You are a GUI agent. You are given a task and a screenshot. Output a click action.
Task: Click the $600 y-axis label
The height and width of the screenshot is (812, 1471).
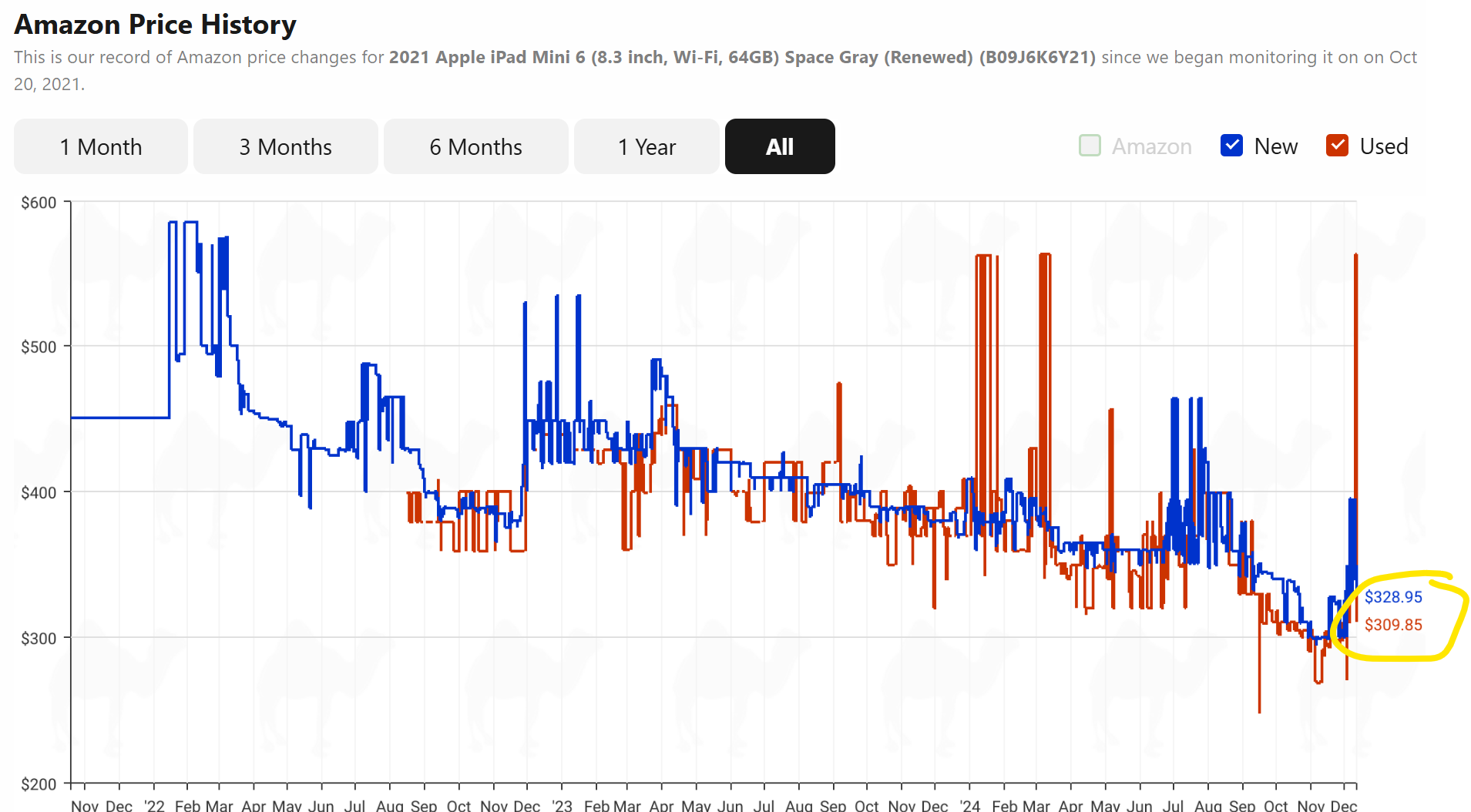click(x=39, y=203)
